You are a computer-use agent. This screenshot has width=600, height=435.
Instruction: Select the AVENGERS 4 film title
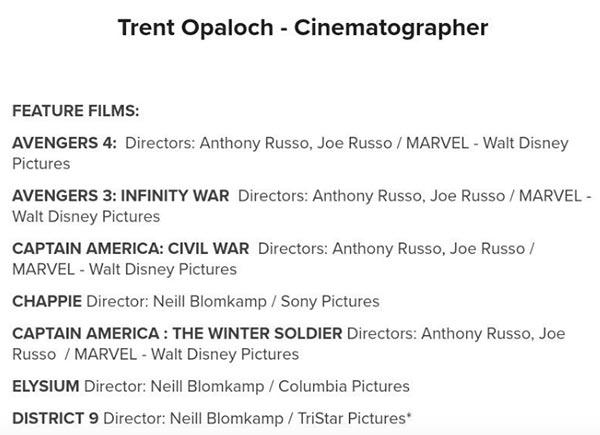[64, 143]
